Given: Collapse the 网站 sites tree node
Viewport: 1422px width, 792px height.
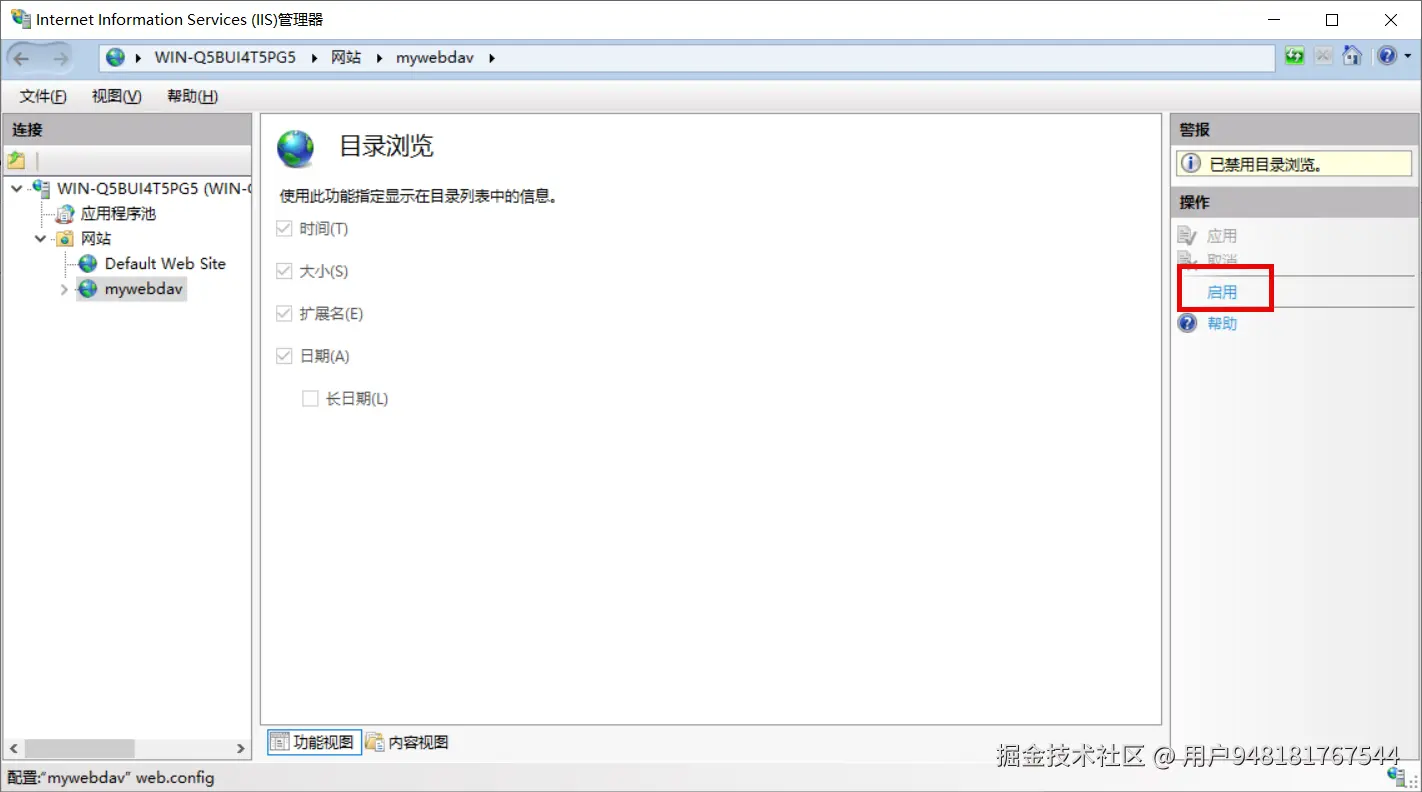Looking at the screenshot, I should click(41, 238).
